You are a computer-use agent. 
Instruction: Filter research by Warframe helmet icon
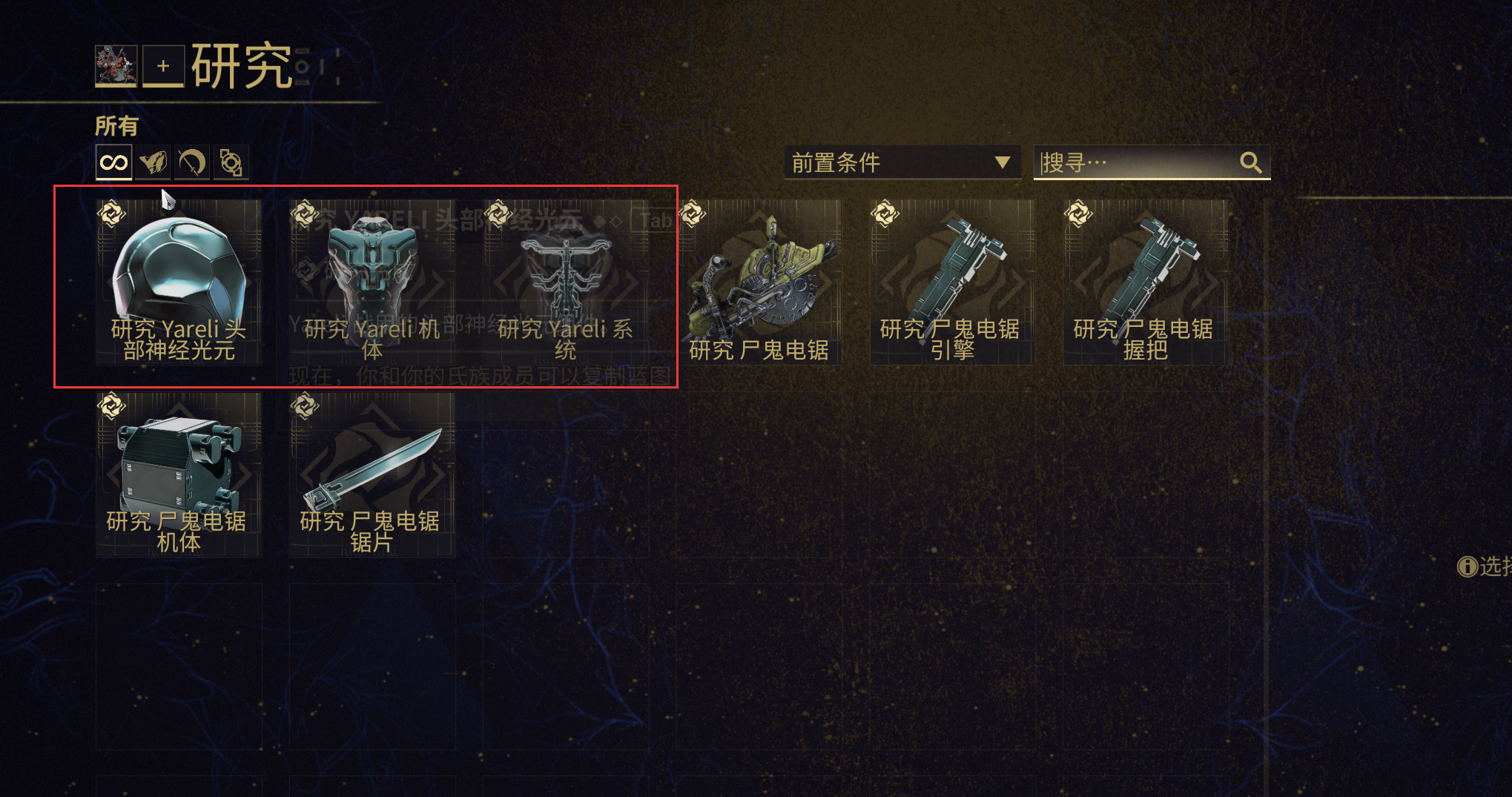pyautogui.click(x=153, y=162)
